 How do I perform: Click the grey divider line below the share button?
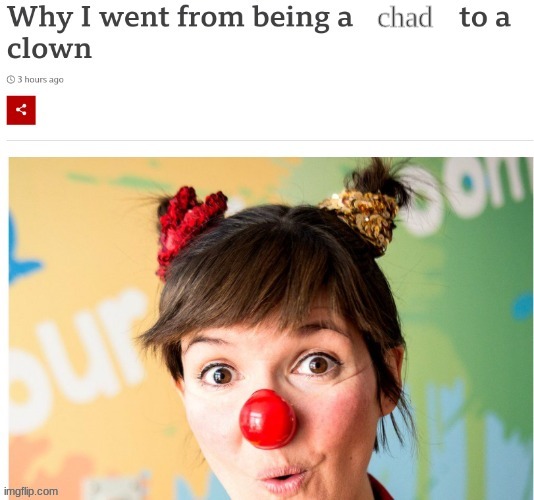point(270,140)
